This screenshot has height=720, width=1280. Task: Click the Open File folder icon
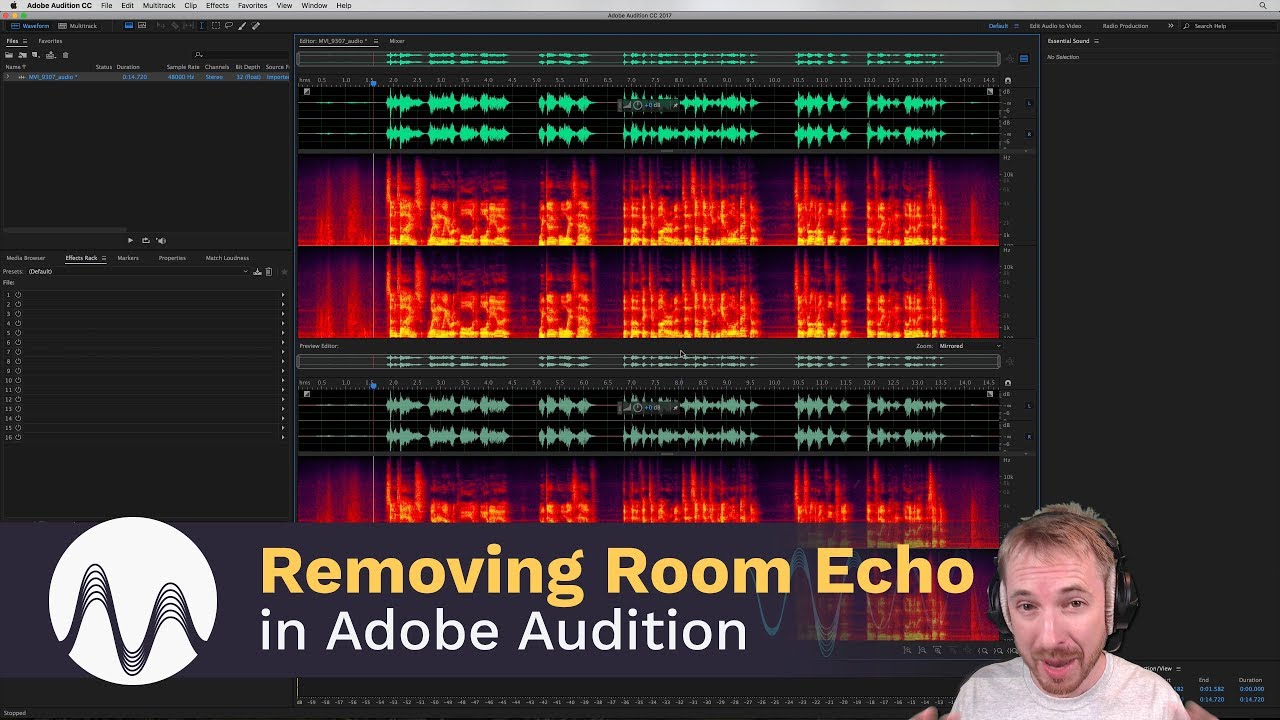[x=9, y=55]
